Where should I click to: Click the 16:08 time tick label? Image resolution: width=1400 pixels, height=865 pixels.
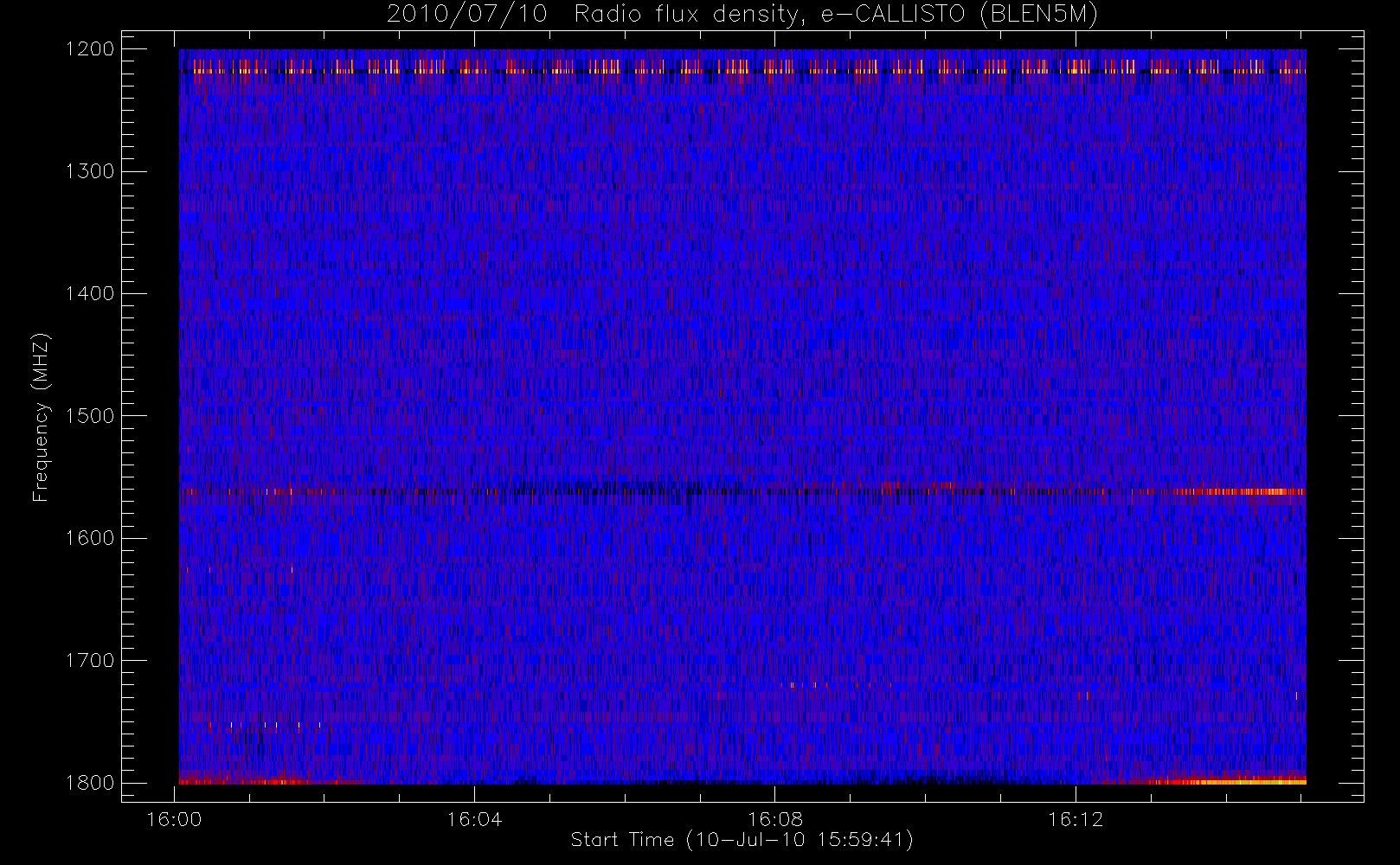[x=775, y=819]
